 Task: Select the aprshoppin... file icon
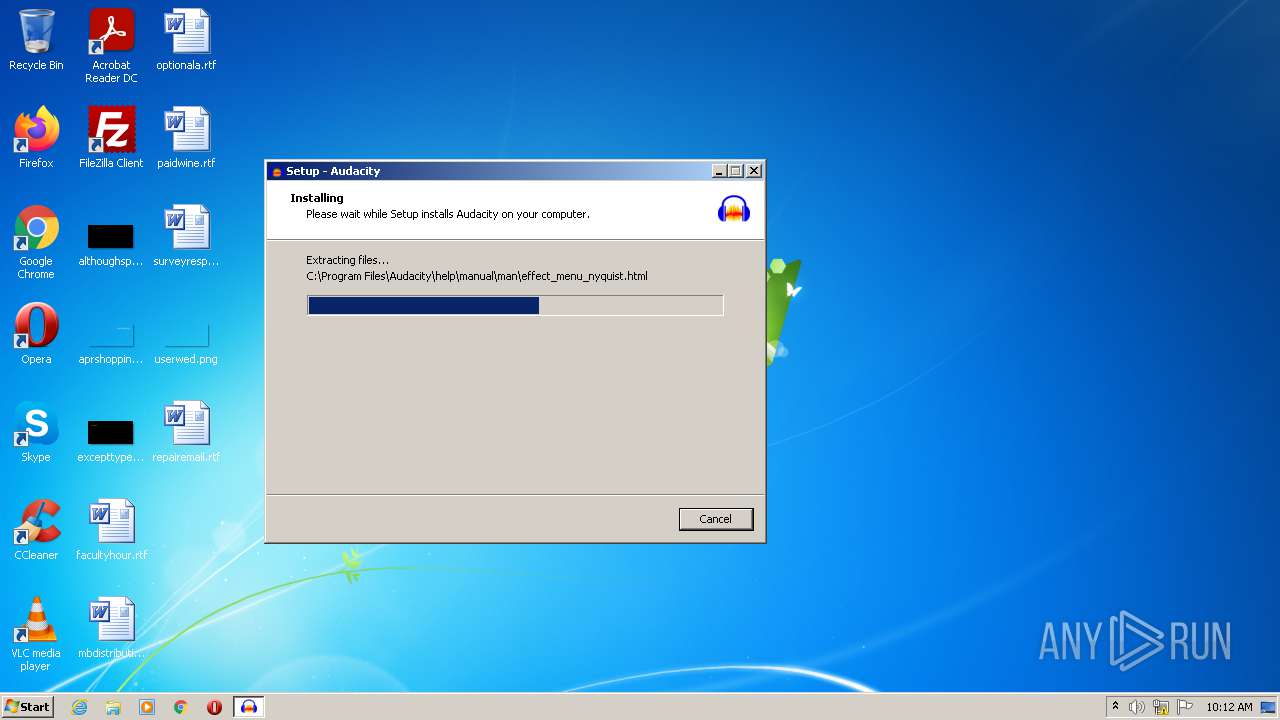(x=111, y=343)
